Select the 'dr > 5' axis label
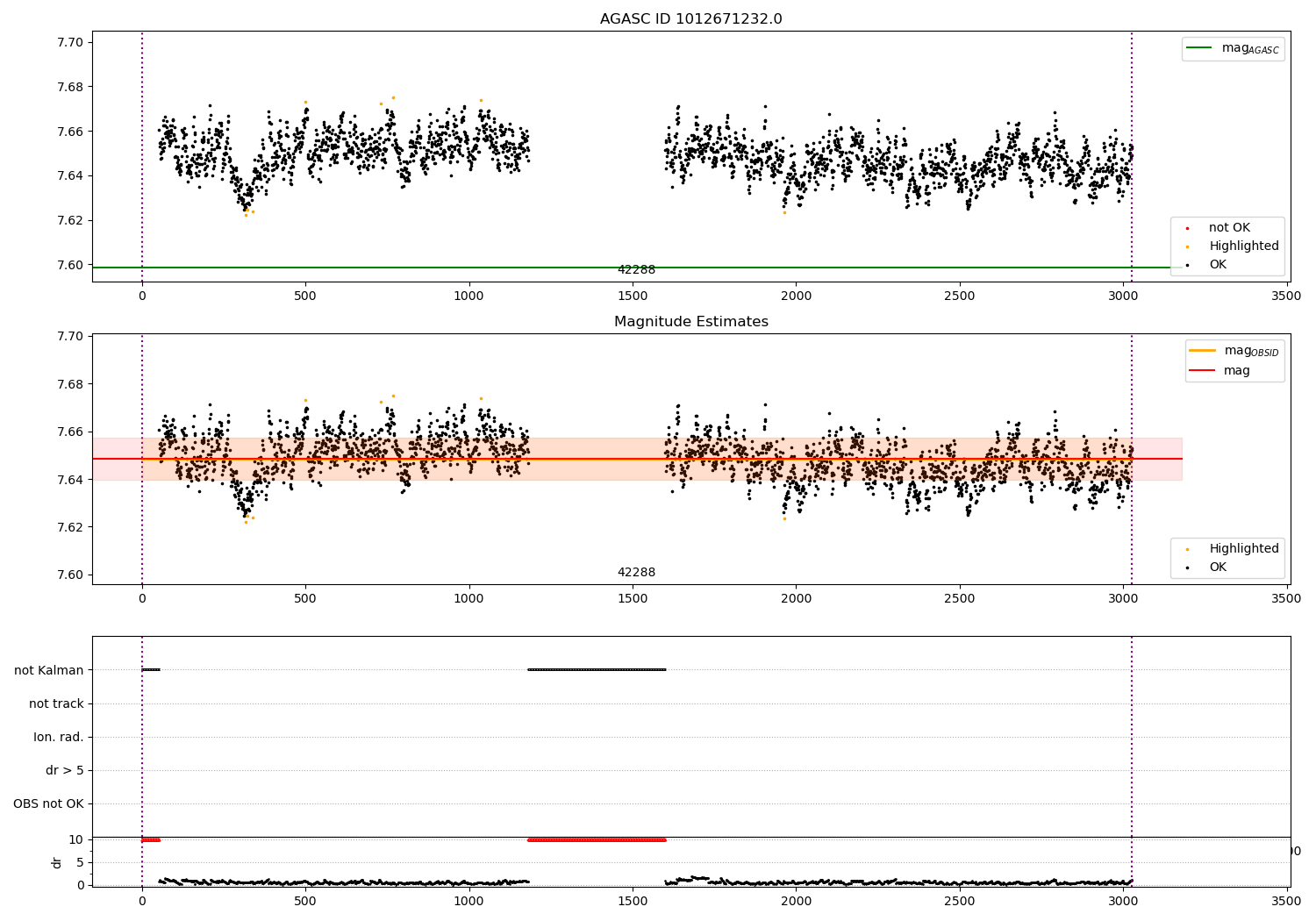The width and height of the screenshot is (1316, 921). tap(65, 771)
